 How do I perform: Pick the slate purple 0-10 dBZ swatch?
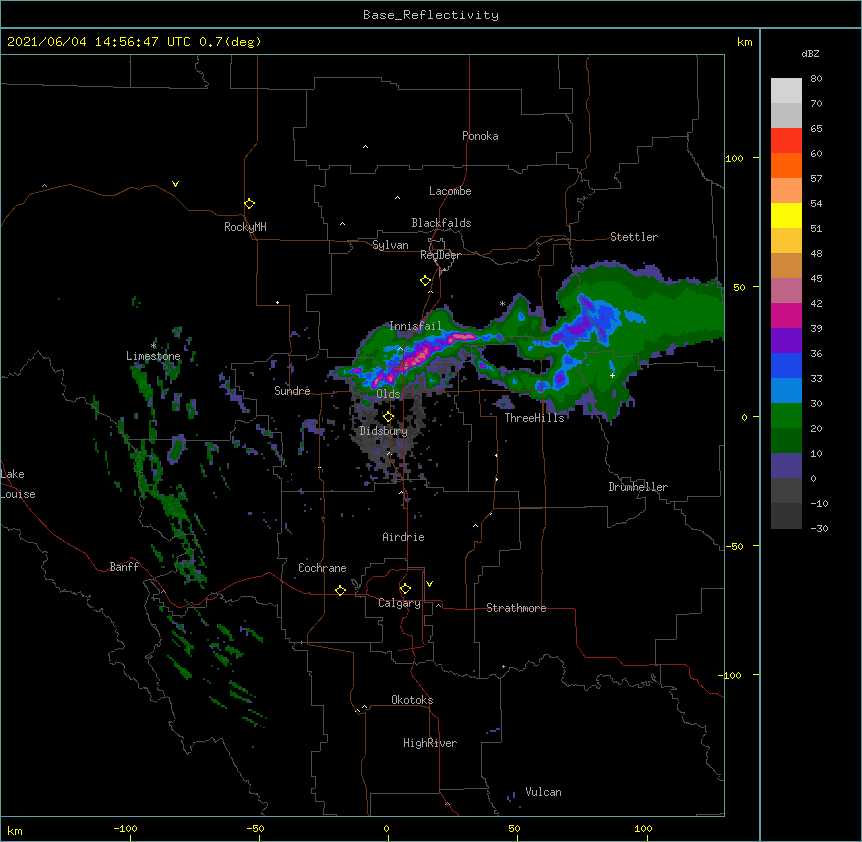786,466
